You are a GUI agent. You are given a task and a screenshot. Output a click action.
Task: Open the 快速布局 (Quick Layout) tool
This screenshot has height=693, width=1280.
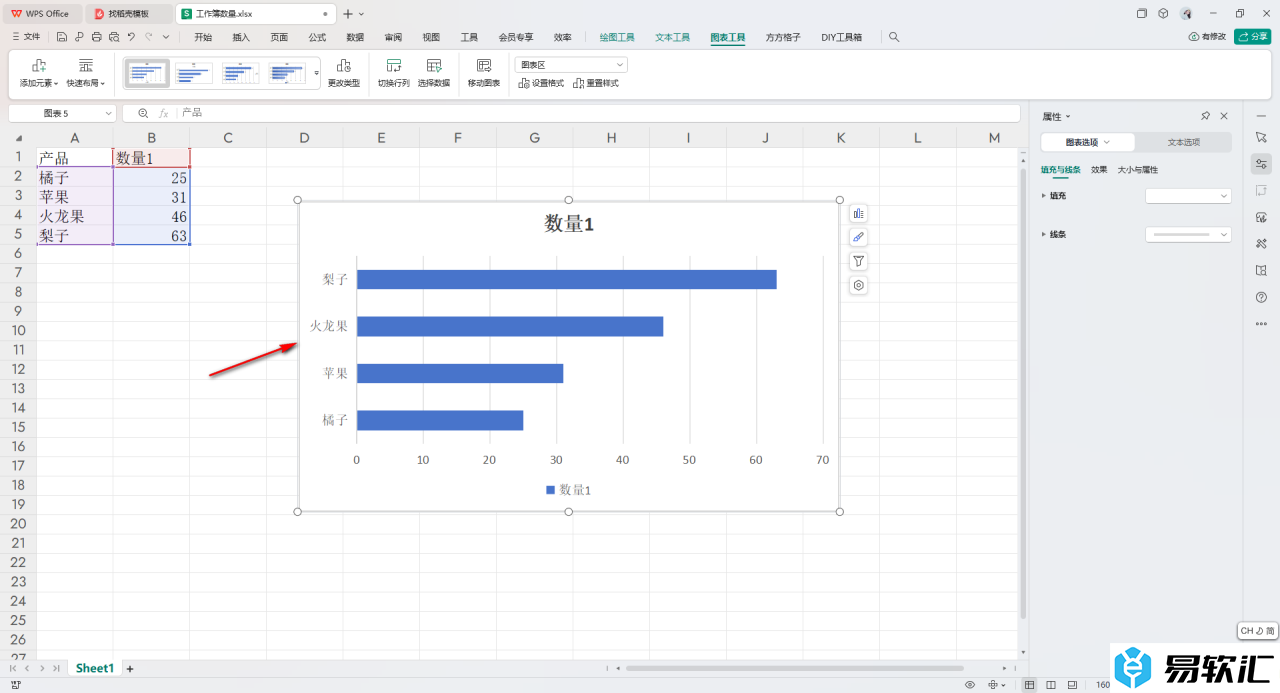click(86, 73)
